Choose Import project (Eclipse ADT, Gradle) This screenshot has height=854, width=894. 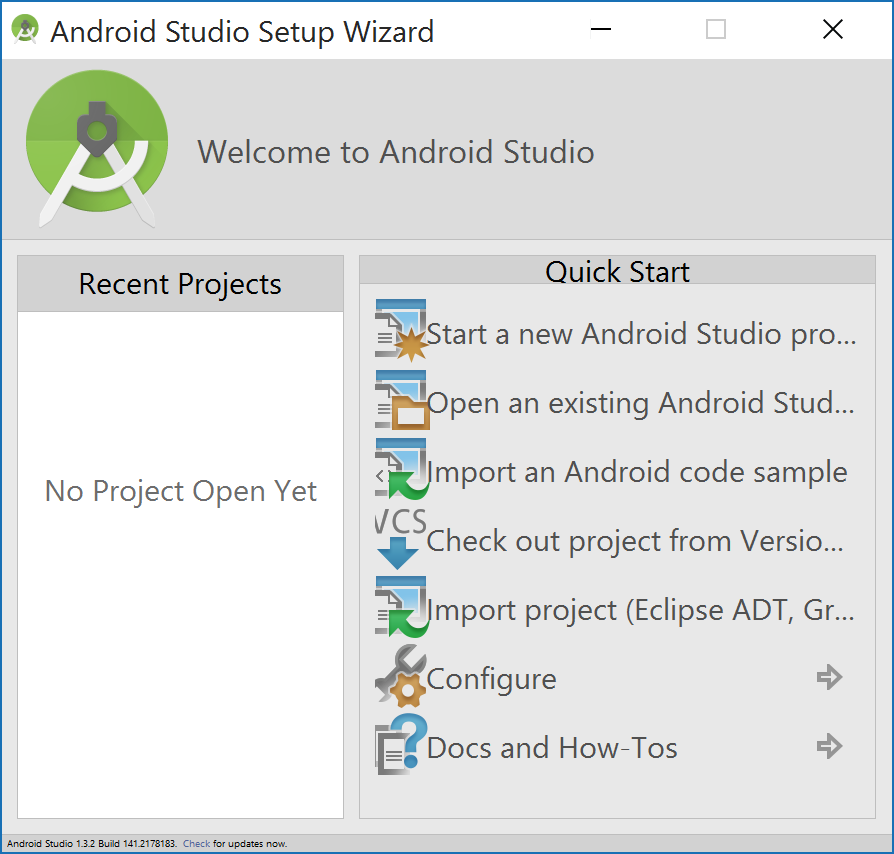(641, 611)
